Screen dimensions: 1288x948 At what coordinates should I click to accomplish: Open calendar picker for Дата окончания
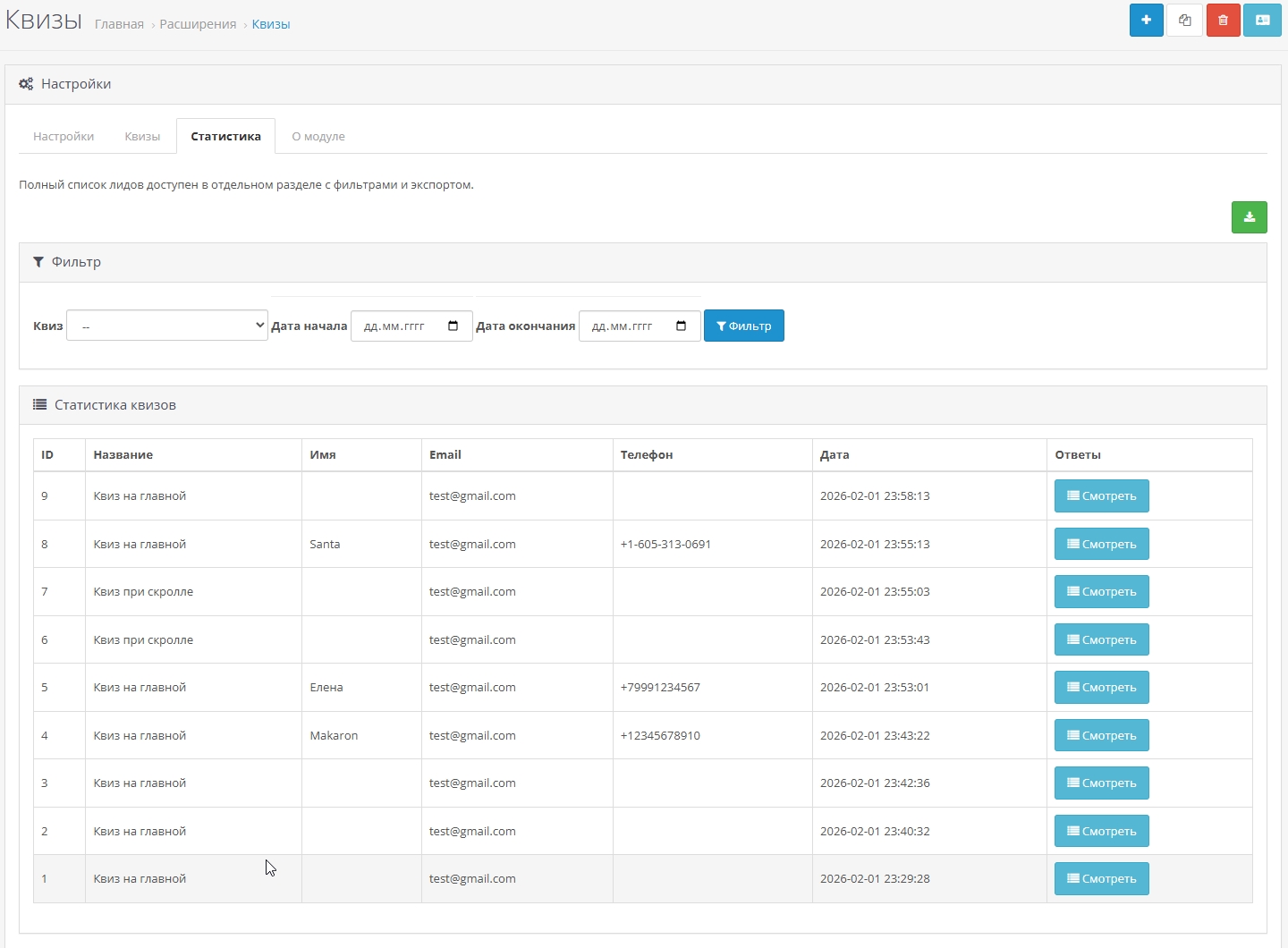[682, 326]
